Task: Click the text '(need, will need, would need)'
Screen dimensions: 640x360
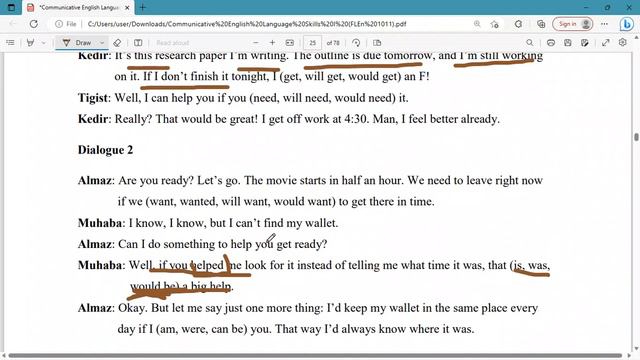Action: pyautogui.click(x=322, y=98)
